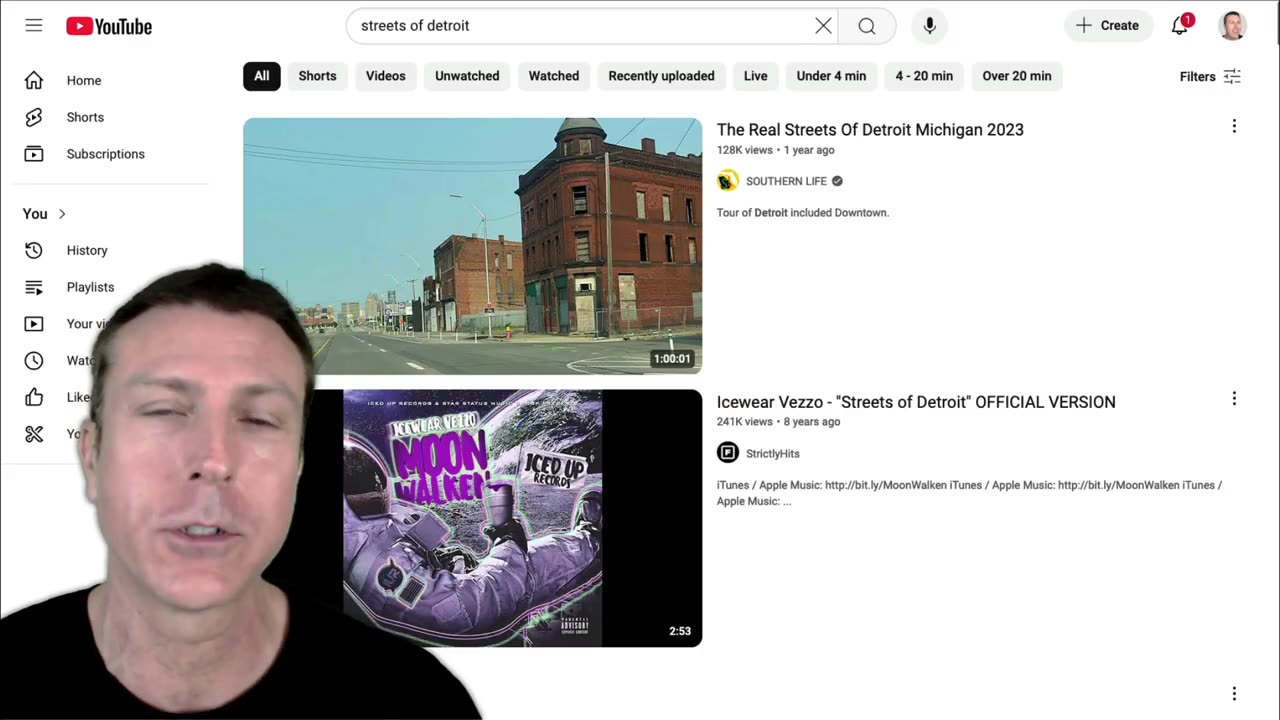Select the Unwatched filter chip
Image resolution: width=1280 pixels, height=720 pixels.
pyautogui.click(x=467, y=76)
